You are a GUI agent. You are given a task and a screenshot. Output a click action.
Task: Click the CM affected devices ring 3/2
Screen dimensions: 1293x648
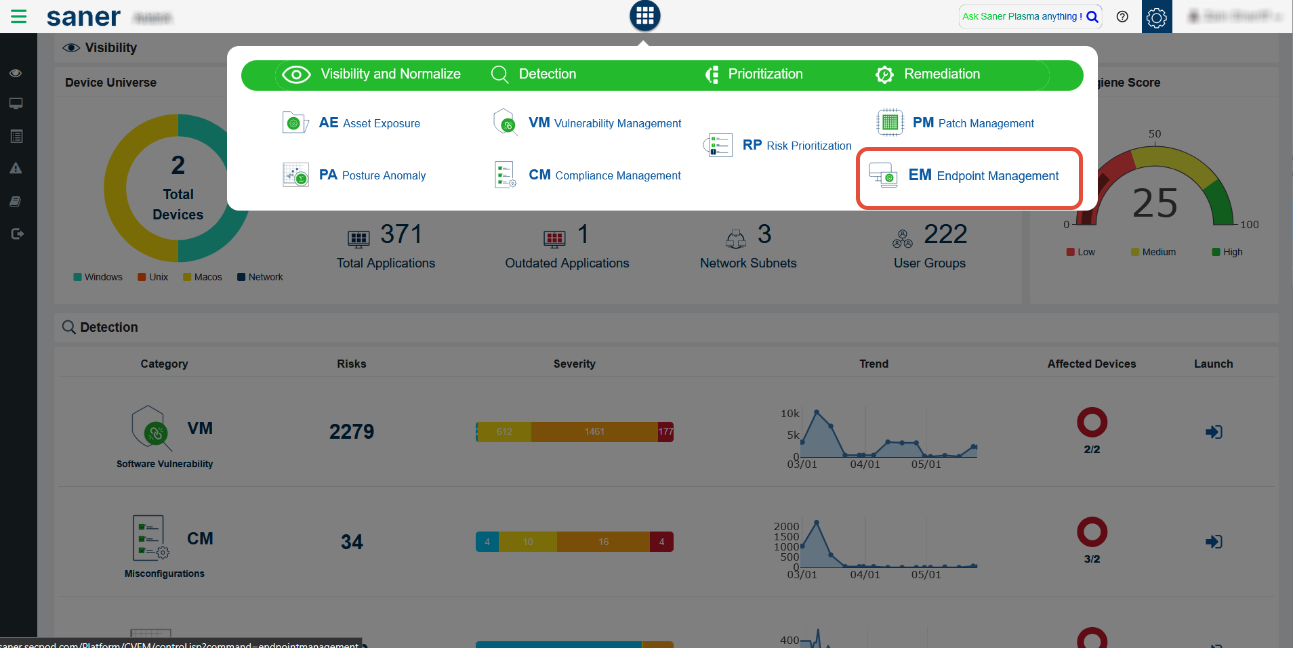(x=1091, y=532)
